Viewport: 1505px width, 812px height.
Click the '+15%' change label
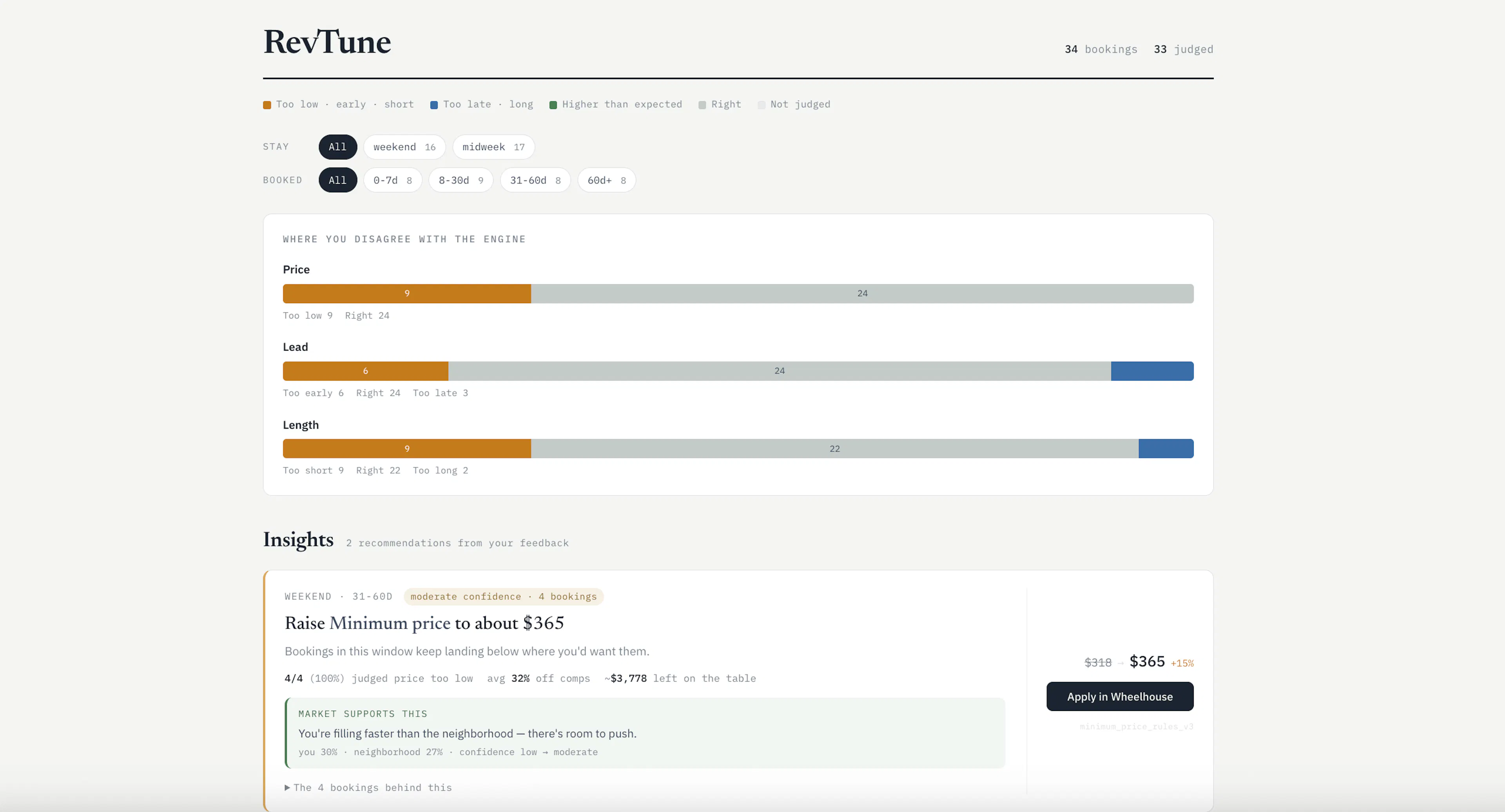(1182, 663)
